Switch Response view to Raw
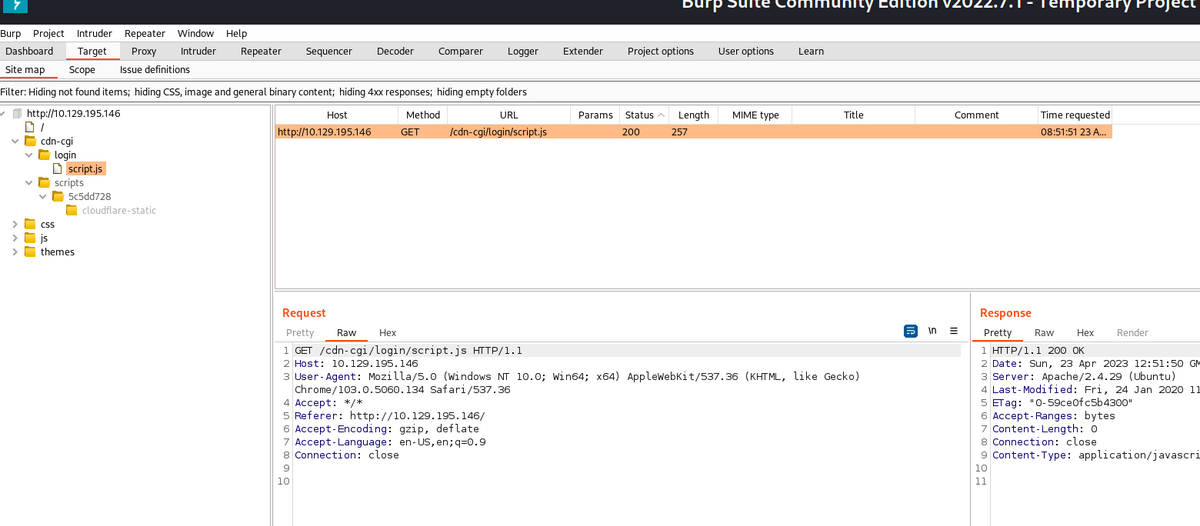1200x526 pixels. coord(1044,333)
